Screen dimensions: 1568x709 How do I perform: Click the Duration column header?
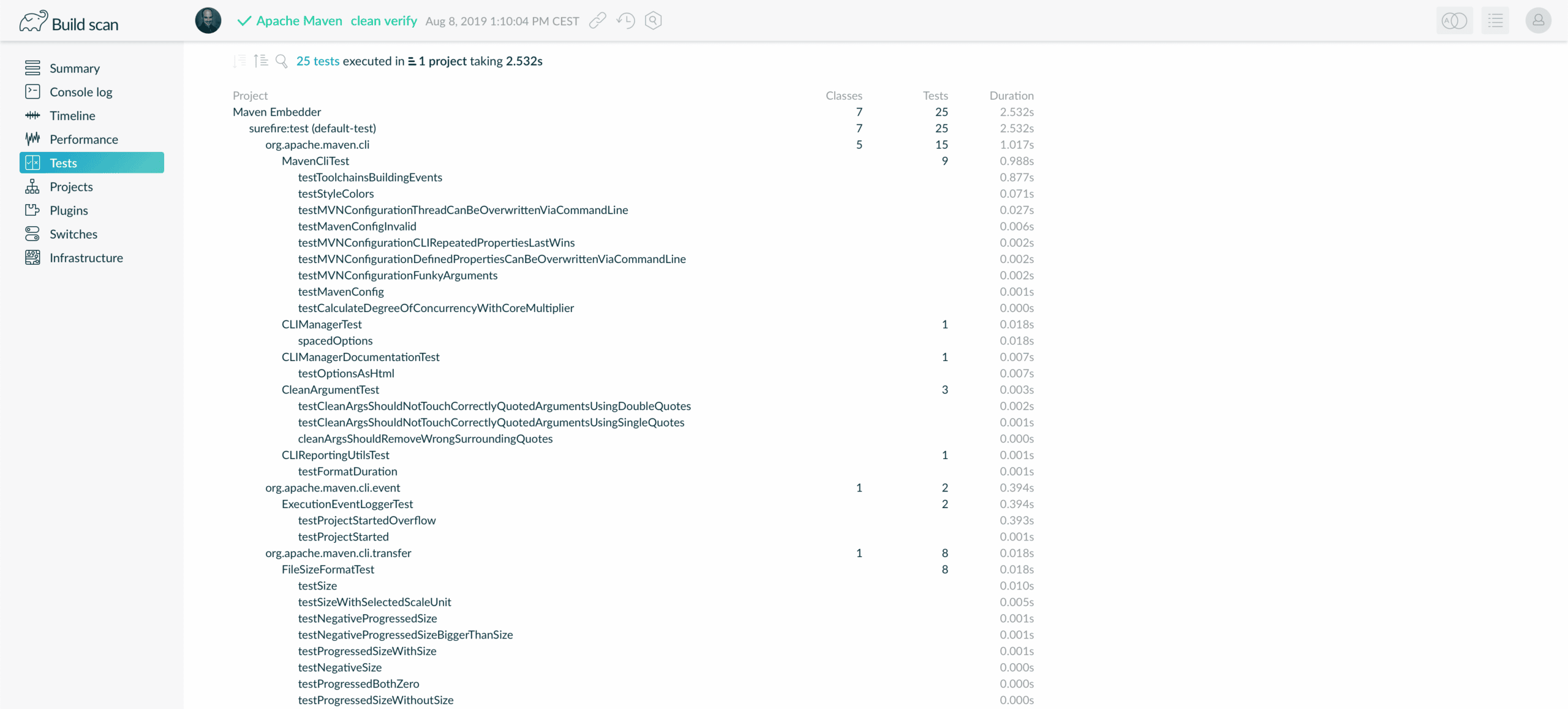[1011, 96]
